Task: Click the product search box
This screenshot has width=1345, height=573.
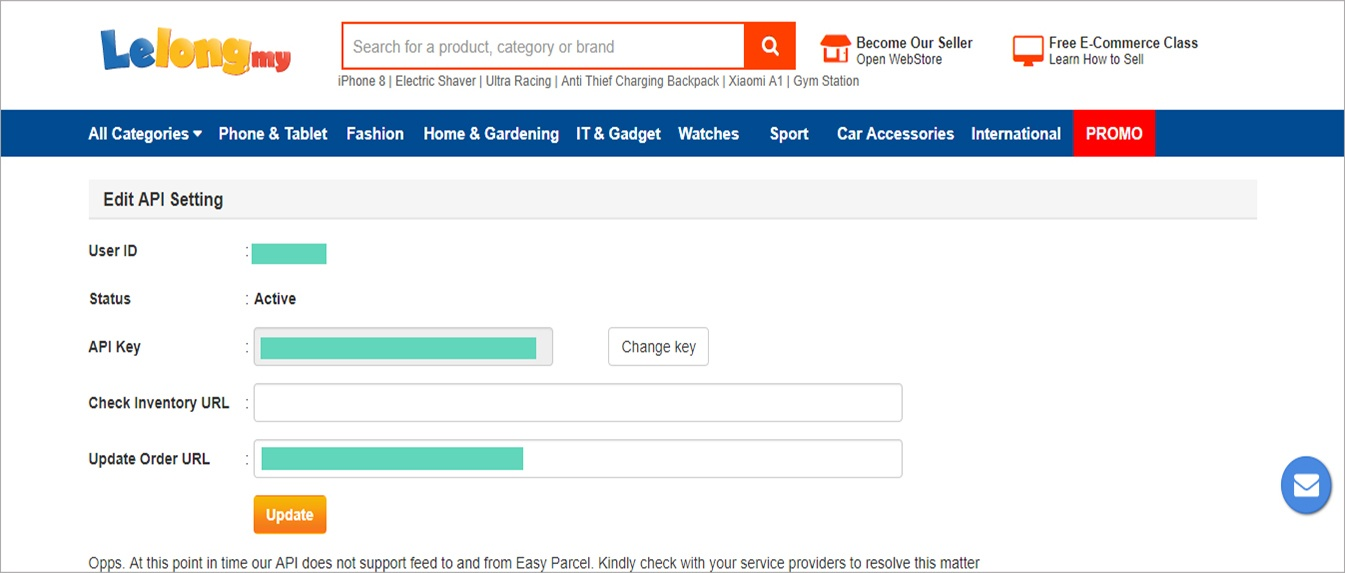Action: (x=543, y=46)
